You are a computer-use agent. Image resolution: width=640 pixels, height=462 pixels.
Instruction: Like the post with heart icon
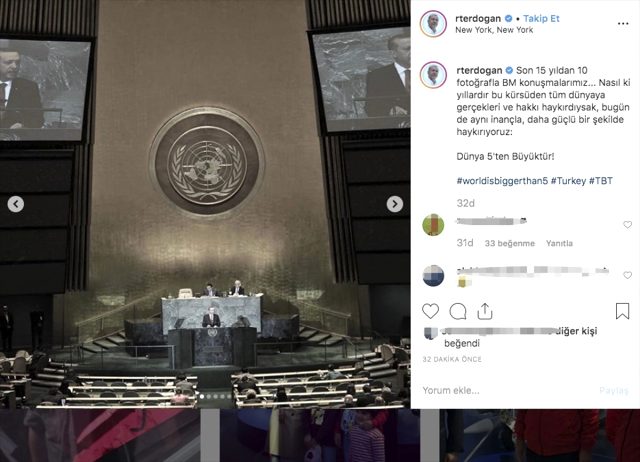(430, 311)
